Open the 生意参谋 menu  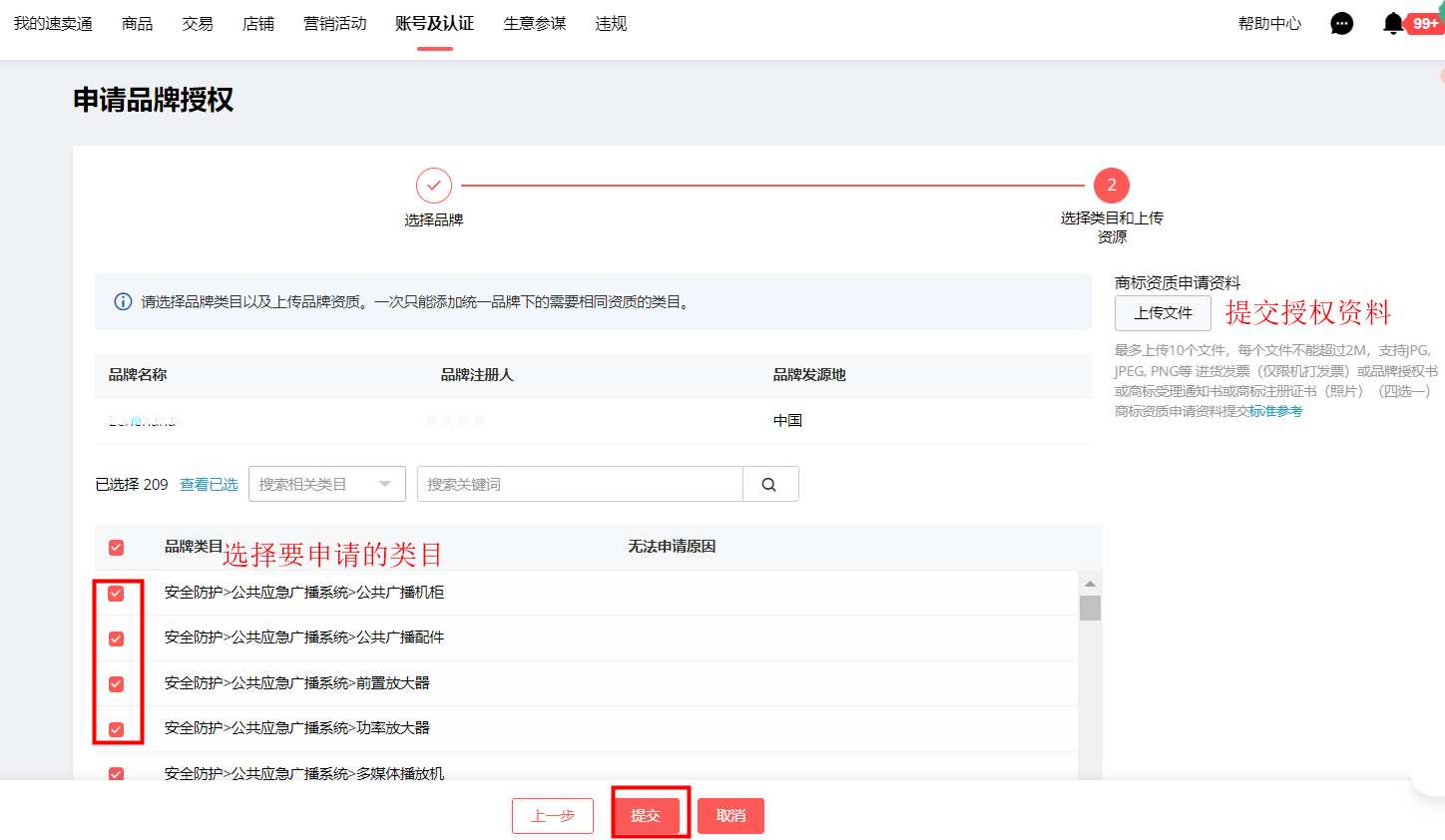[x=535, y=24]
